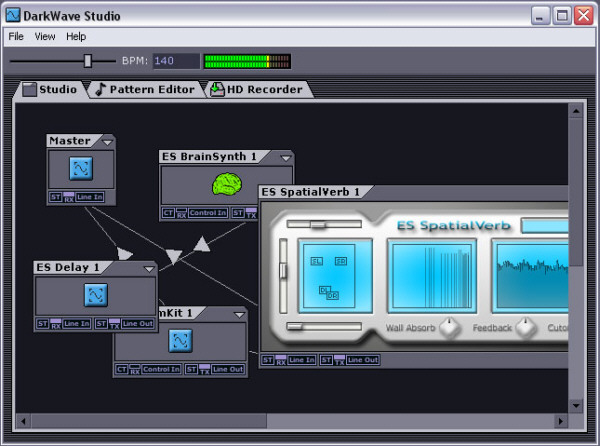The width and height of the screenshot is (600, 446).
Task: Open the File menu
Action: 16,36
